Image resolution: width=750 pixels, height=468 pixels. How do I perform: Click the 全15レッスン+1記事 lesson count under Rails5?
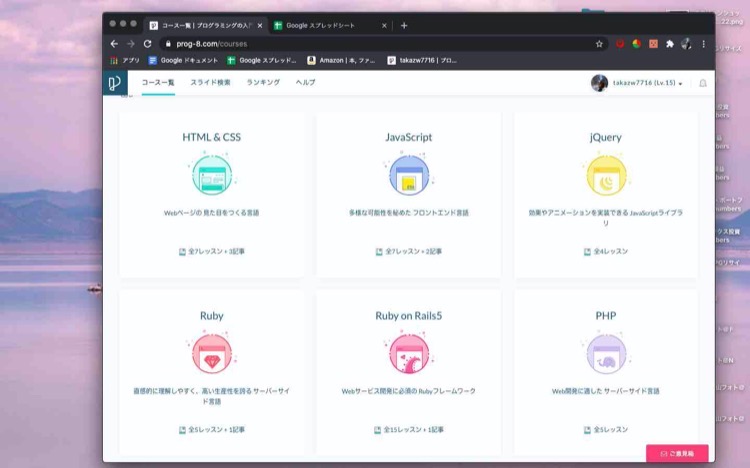pos(409,430)
